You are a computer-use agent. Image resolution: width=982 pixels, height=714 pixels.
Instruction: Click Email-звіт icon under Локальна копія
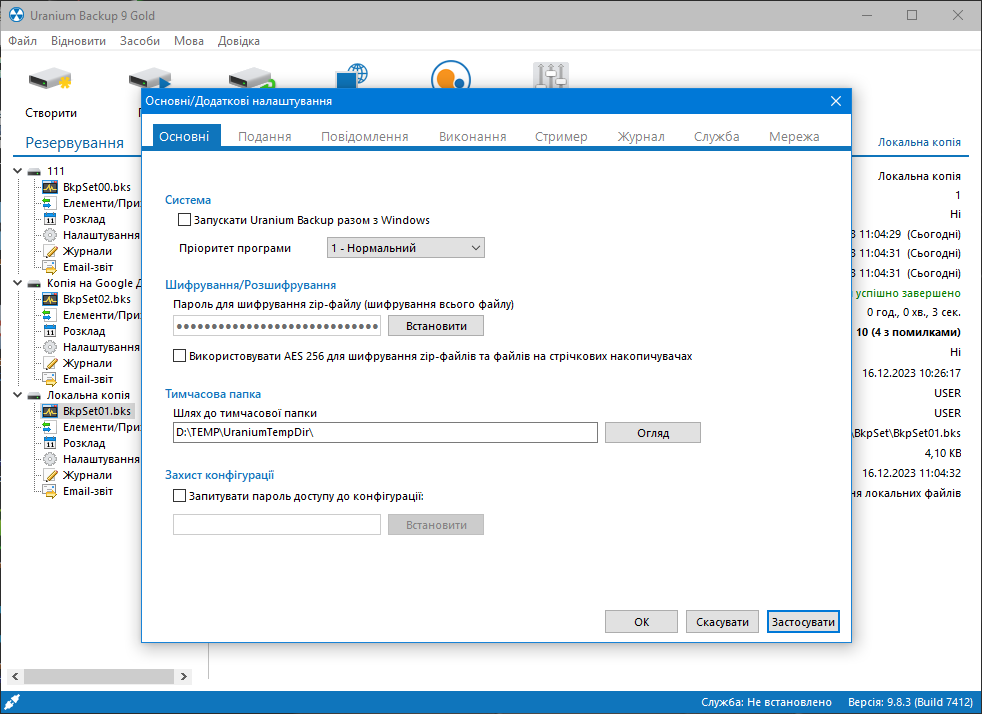pyautogui.click(x=50, y=491)
